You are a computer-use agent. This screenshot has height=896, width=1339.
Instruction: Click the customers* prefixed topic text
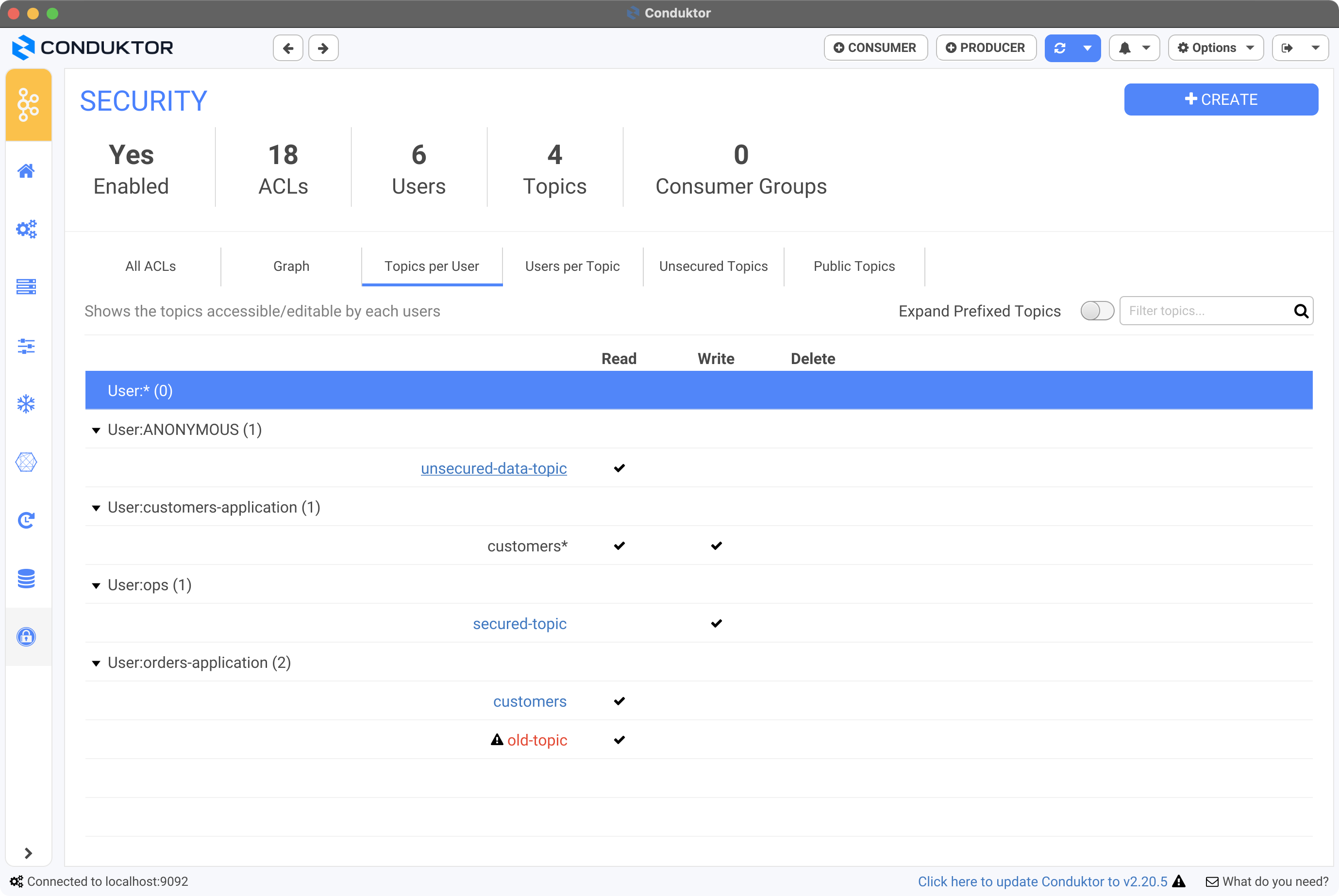527,546
